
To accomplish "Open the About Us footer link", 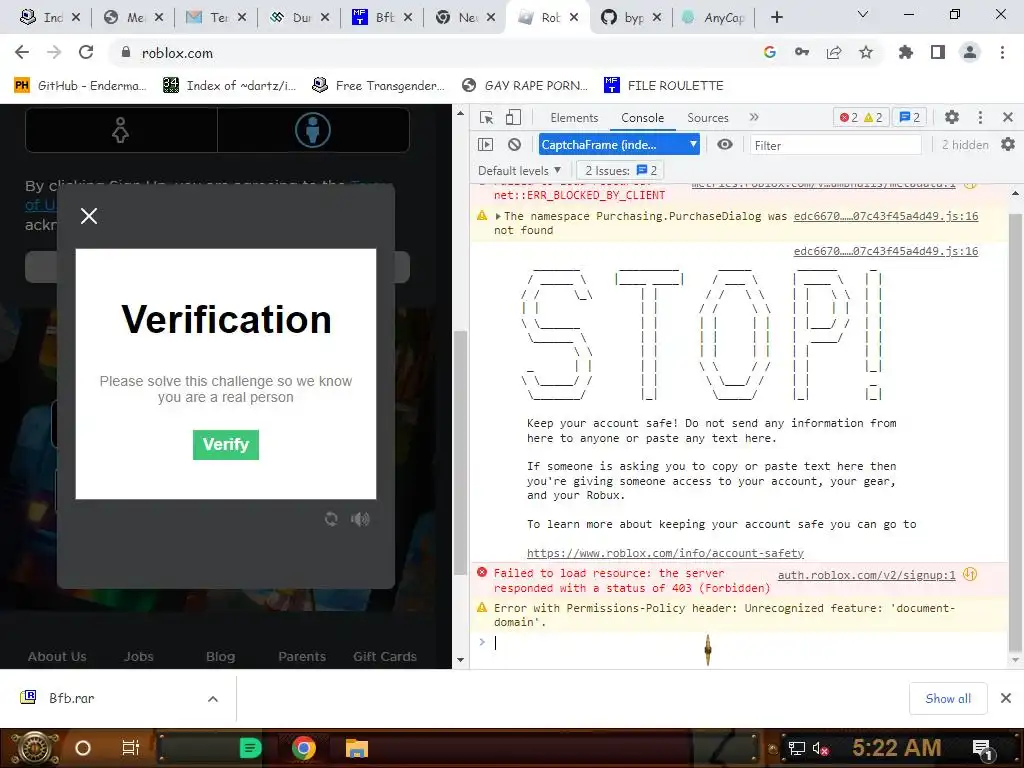I will (x=57, y=656).
